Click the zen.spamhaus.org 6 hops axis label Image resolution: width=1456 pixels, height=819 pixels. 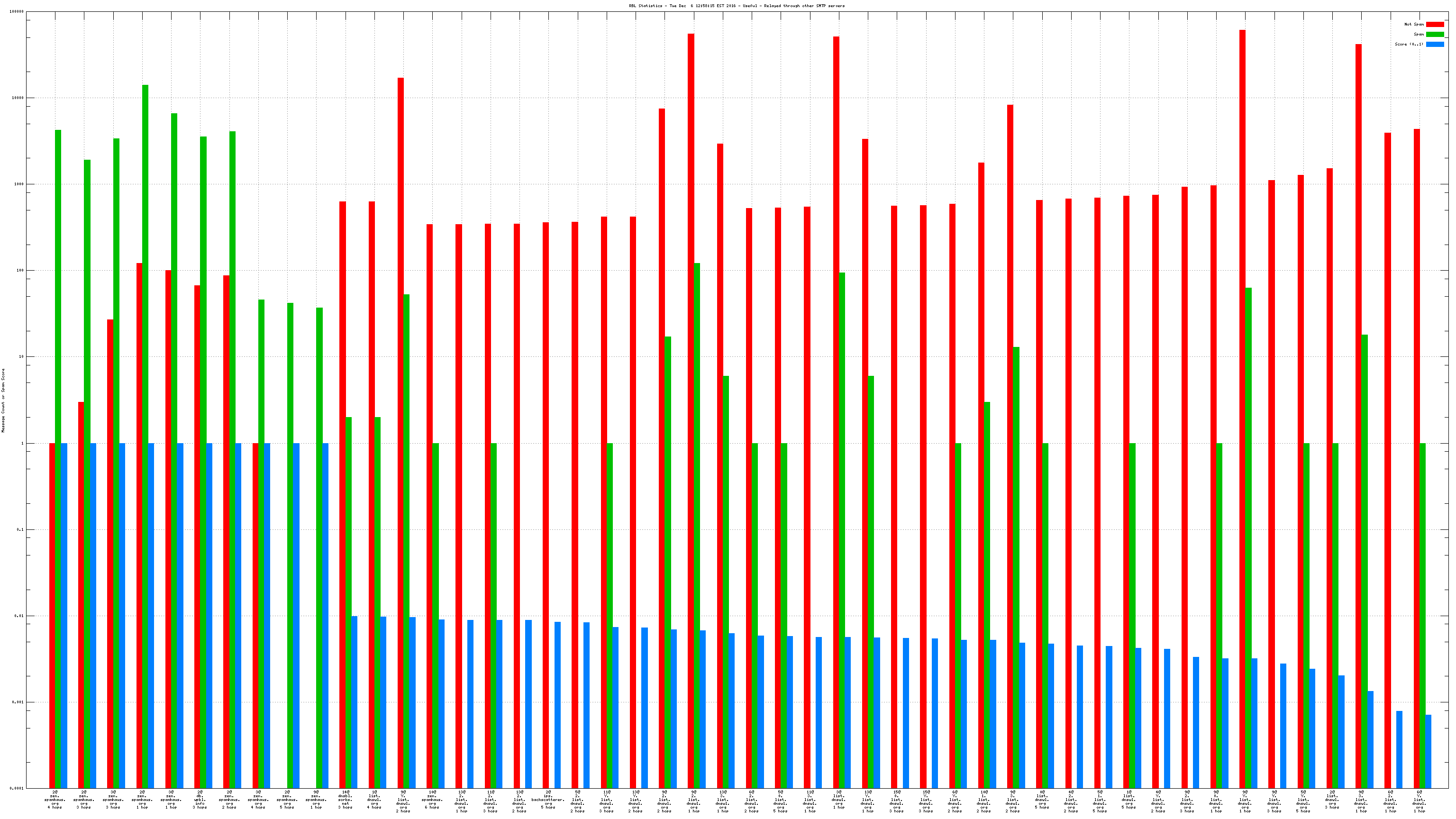point(432,799)
